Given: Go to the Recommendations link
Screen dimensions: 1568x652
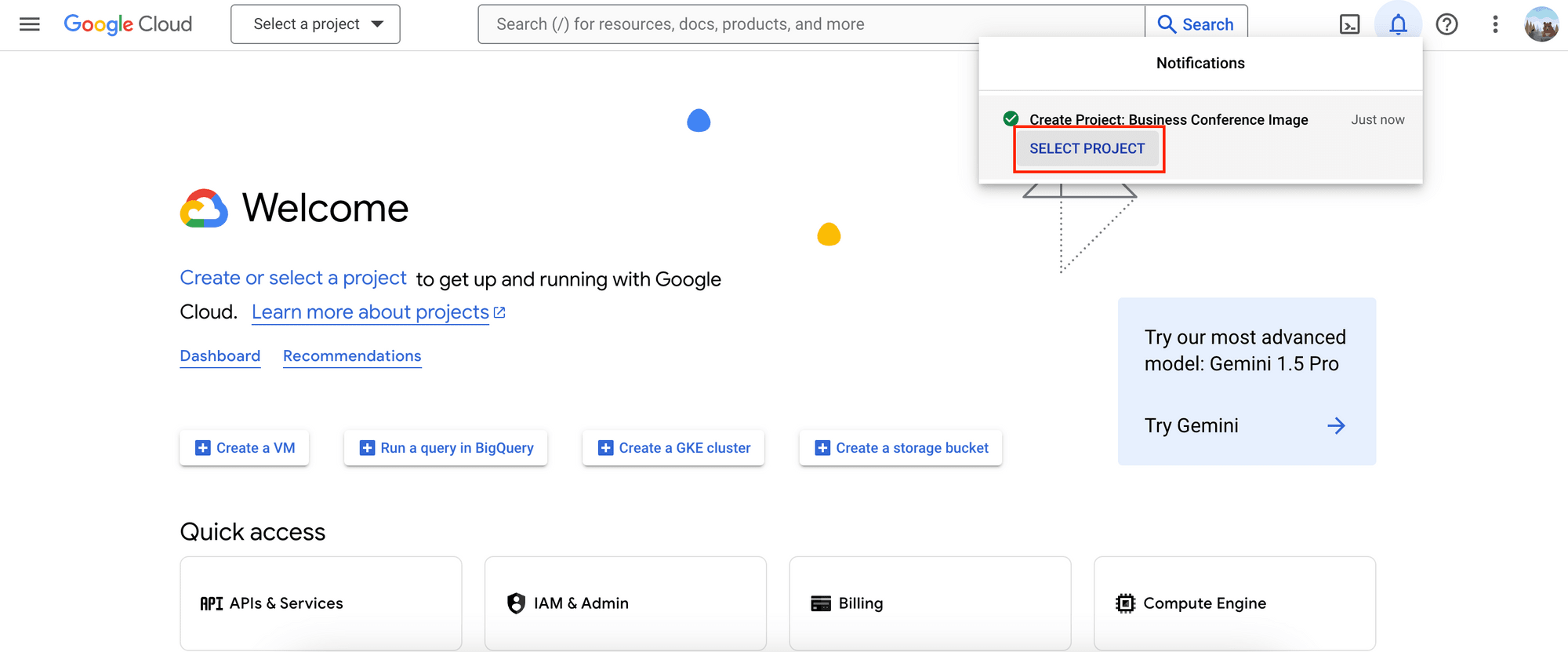Looking at the screenshot, I should (352, 356).
